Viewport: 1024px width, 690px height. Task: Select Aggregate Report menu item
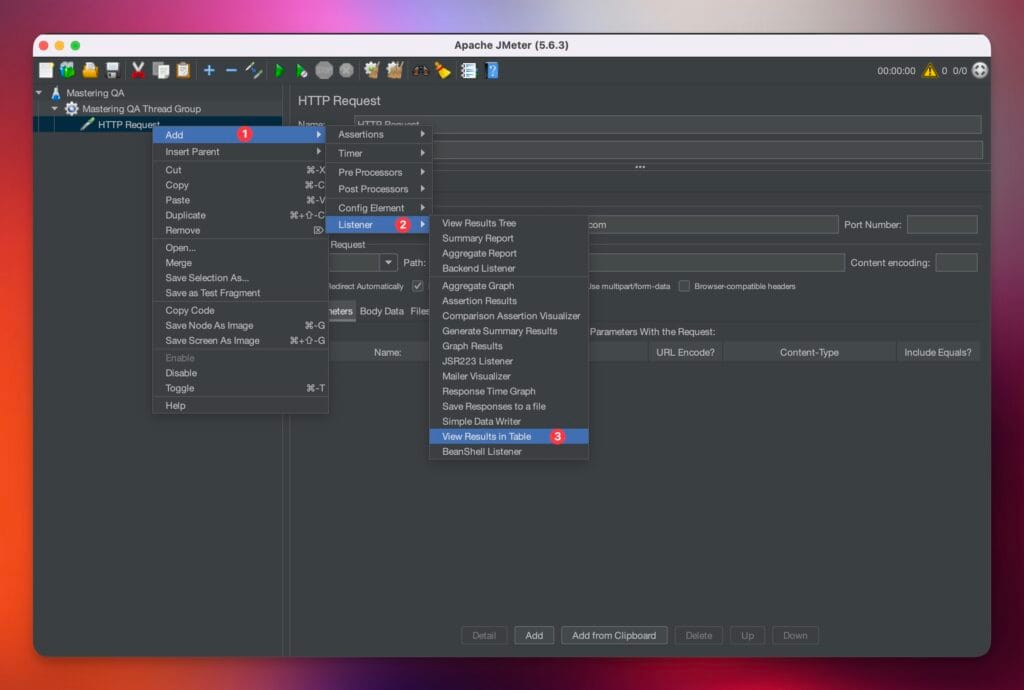(x=509, y=253)
